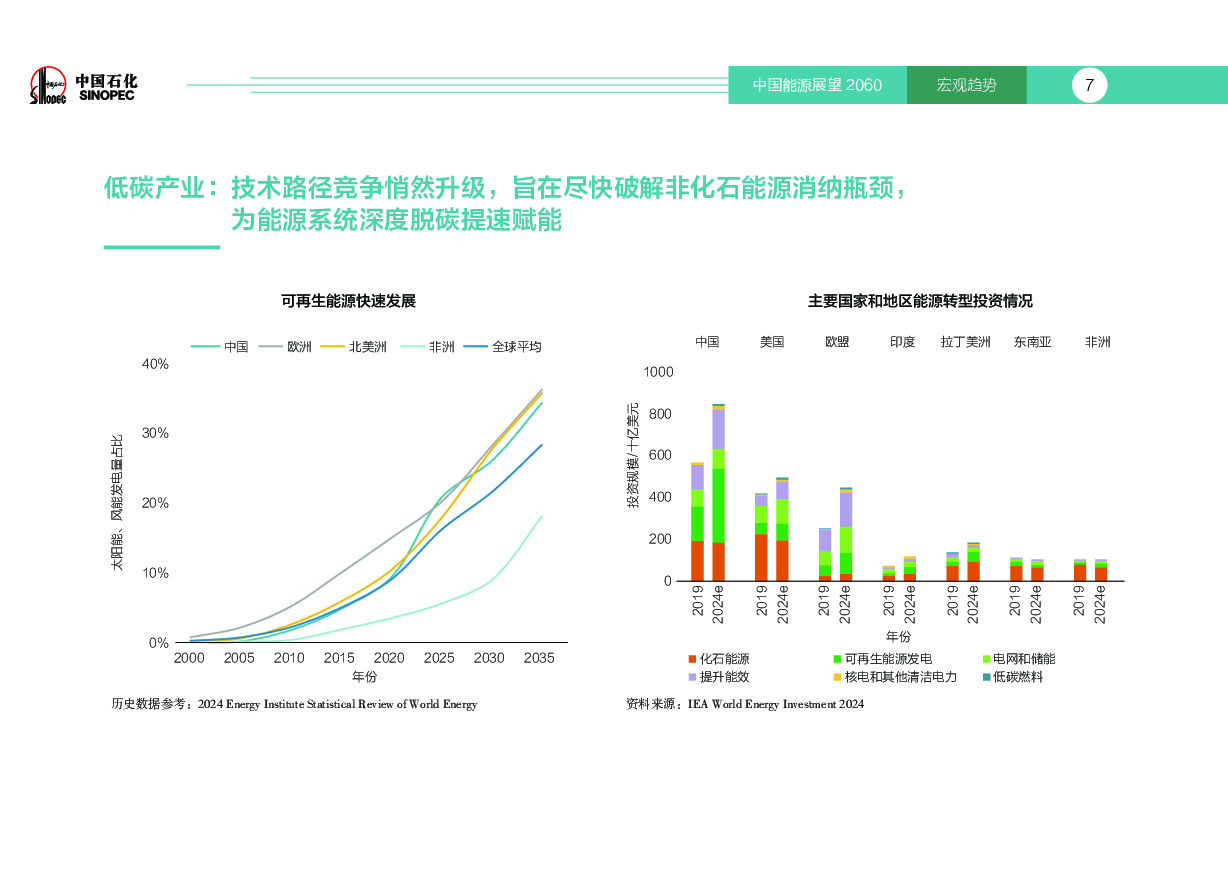Click the 可再生能源快速发展 chart title
Viewport: 1228px width, 874px height.
348,301
